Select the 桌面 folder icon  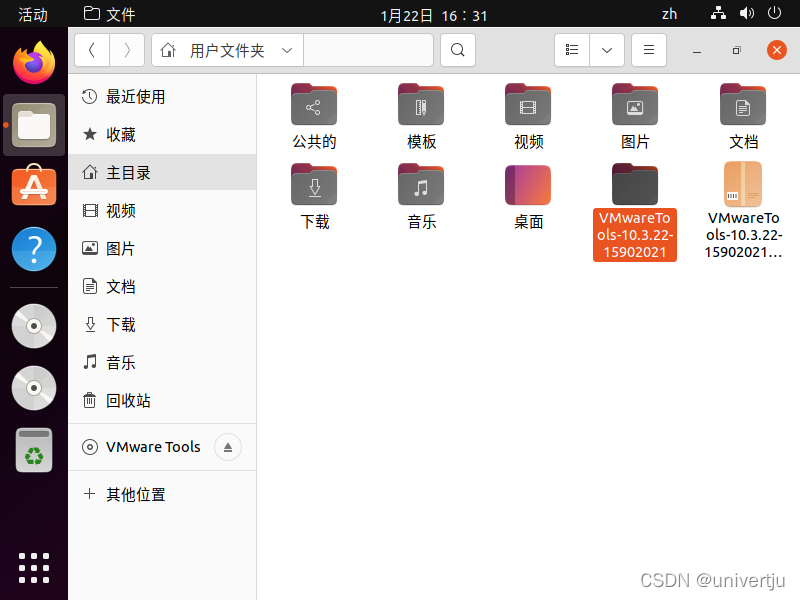coord(528,184)
